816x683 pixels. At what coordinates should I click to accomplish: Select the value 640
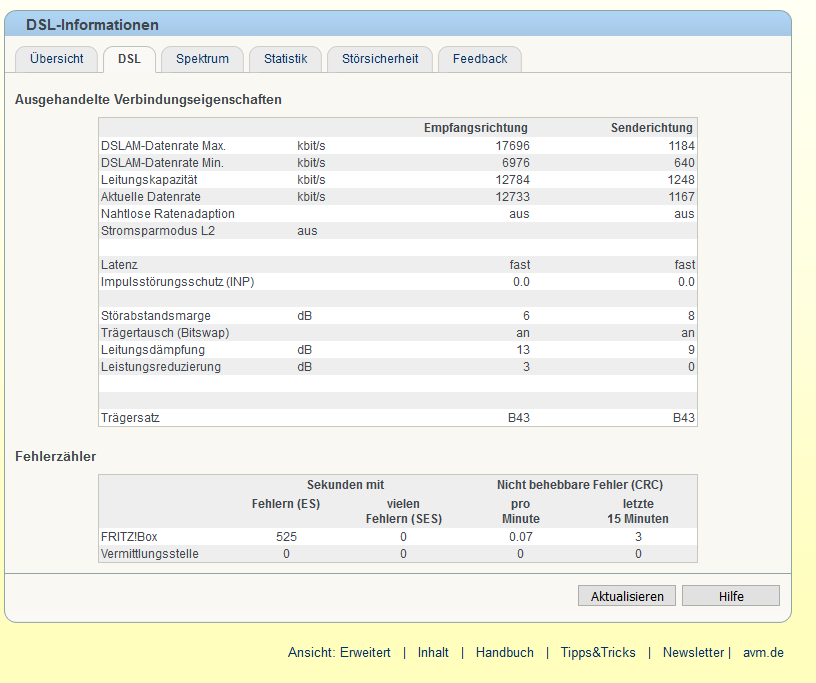pyautogui.click(x=684, y=163)
